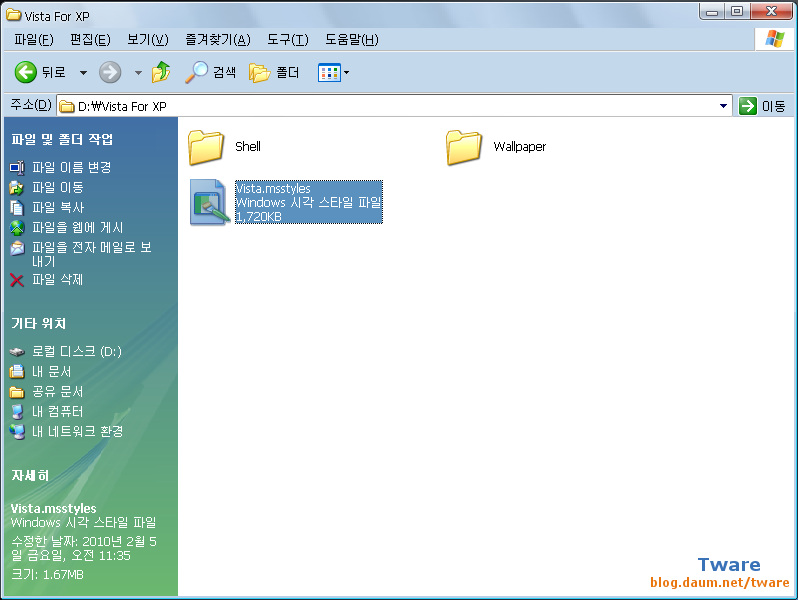Click the My Computer icon

tap(17, 412)
